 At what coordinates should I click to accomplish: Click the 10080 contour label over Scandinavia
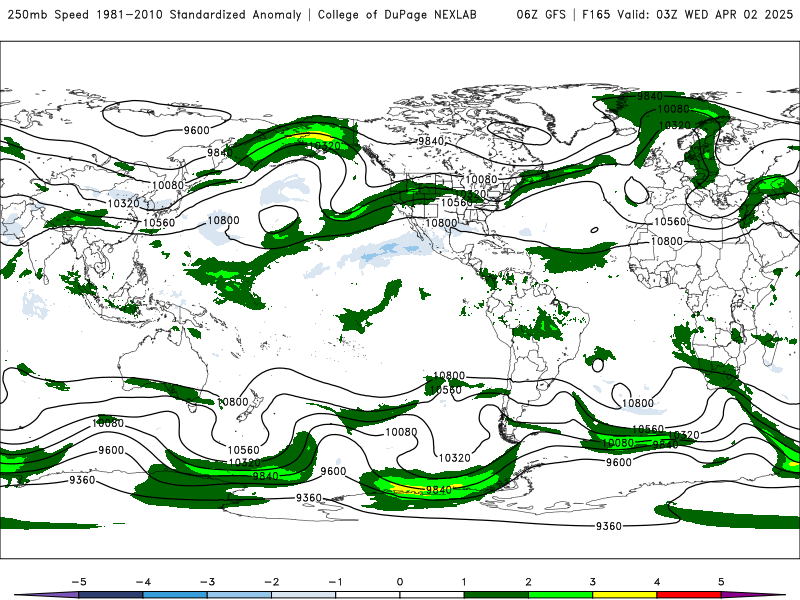pos(673,109)
